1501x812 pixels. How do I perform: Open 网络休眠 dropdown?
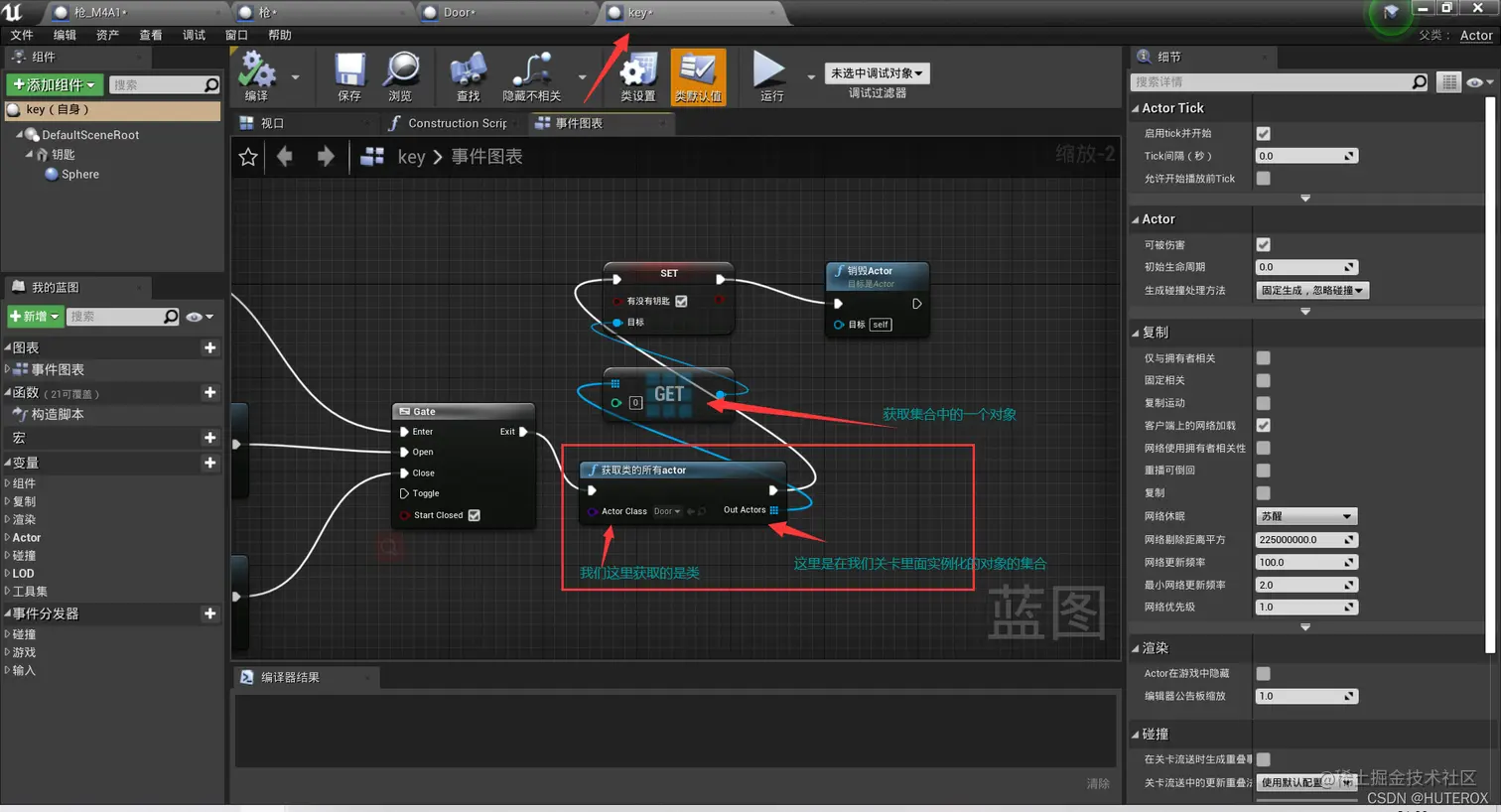[1305, 516]
